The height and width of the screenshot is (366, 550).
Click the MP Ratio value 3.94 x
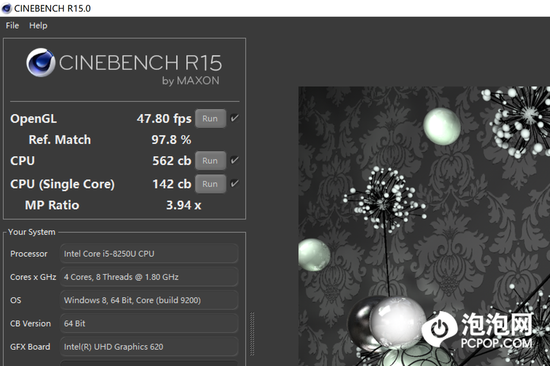(183, 205)
